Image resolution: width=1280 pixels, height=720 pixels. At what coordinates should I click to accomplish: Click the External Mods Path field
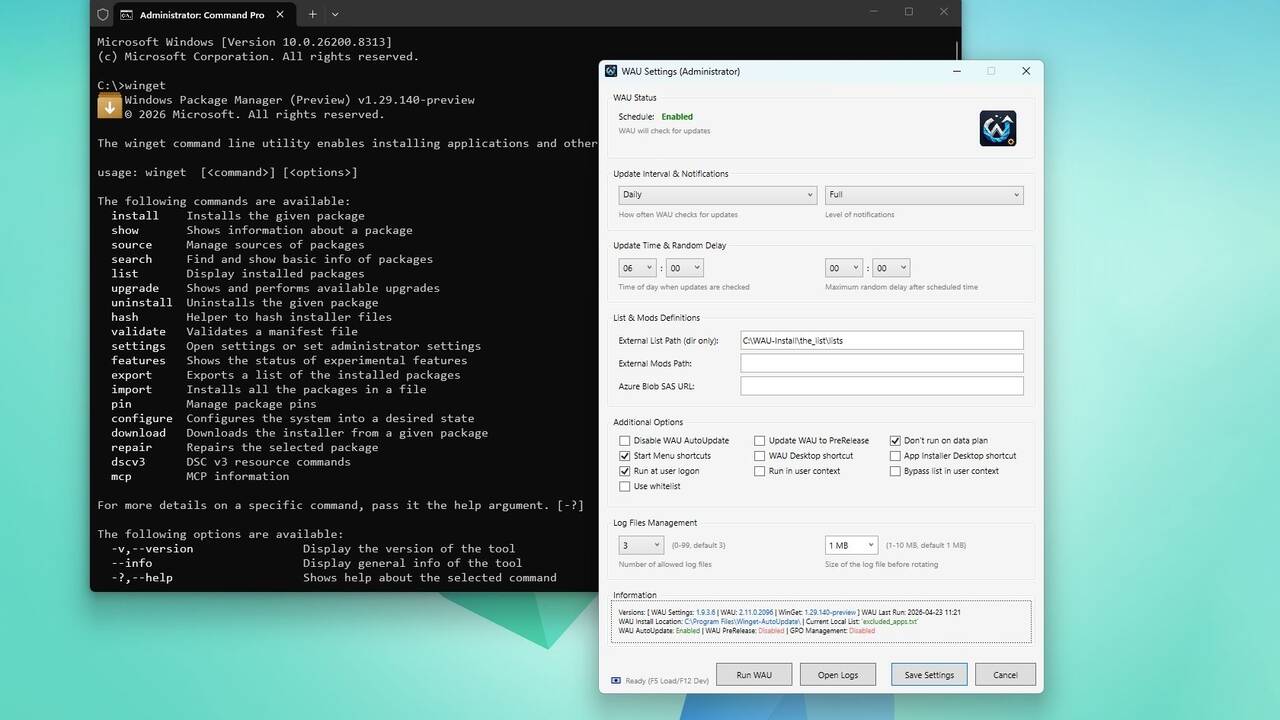881,363
